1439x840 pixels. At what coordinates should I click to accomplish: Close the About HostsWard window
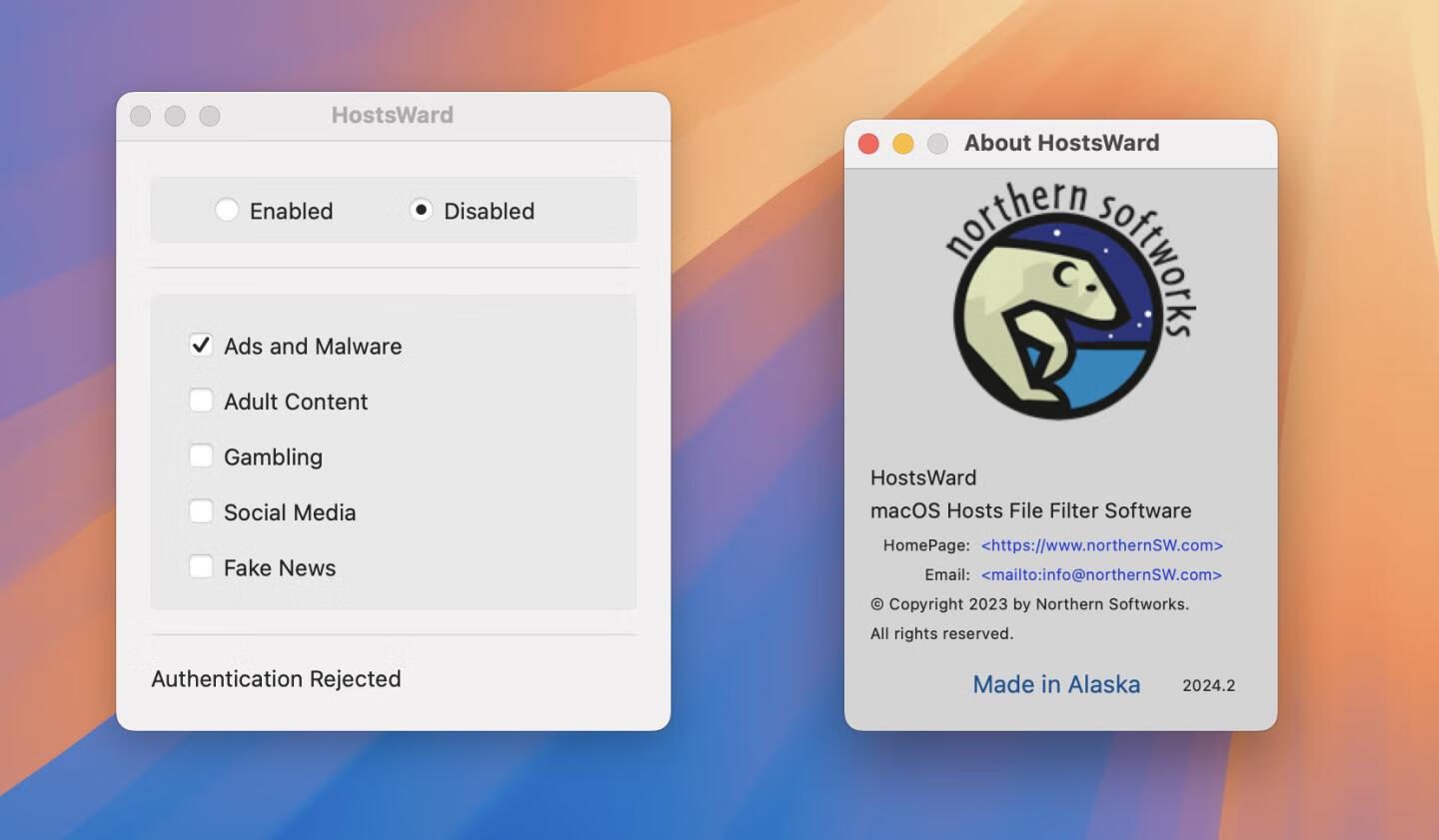868,144
